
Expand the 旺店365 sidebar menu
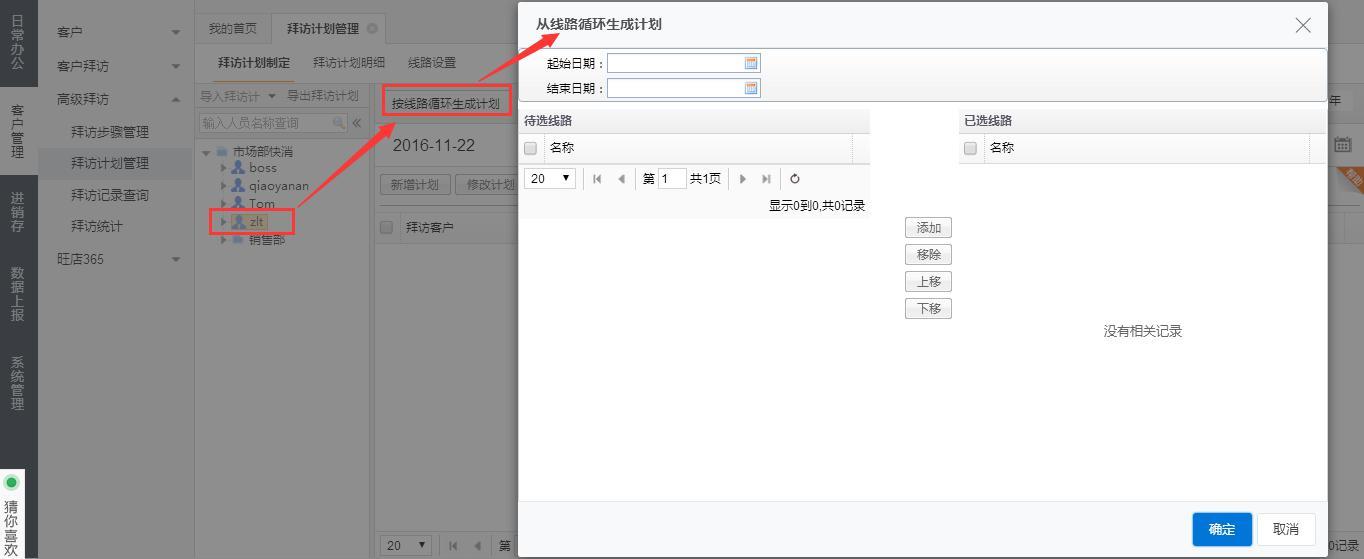pyautogui.click(x=176, y=259)
